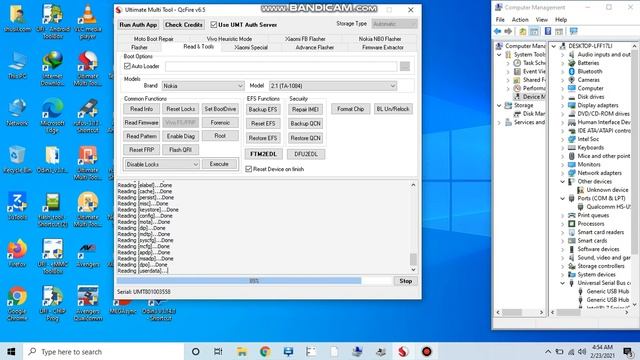Expand Disk drives node in device tree

563,97
